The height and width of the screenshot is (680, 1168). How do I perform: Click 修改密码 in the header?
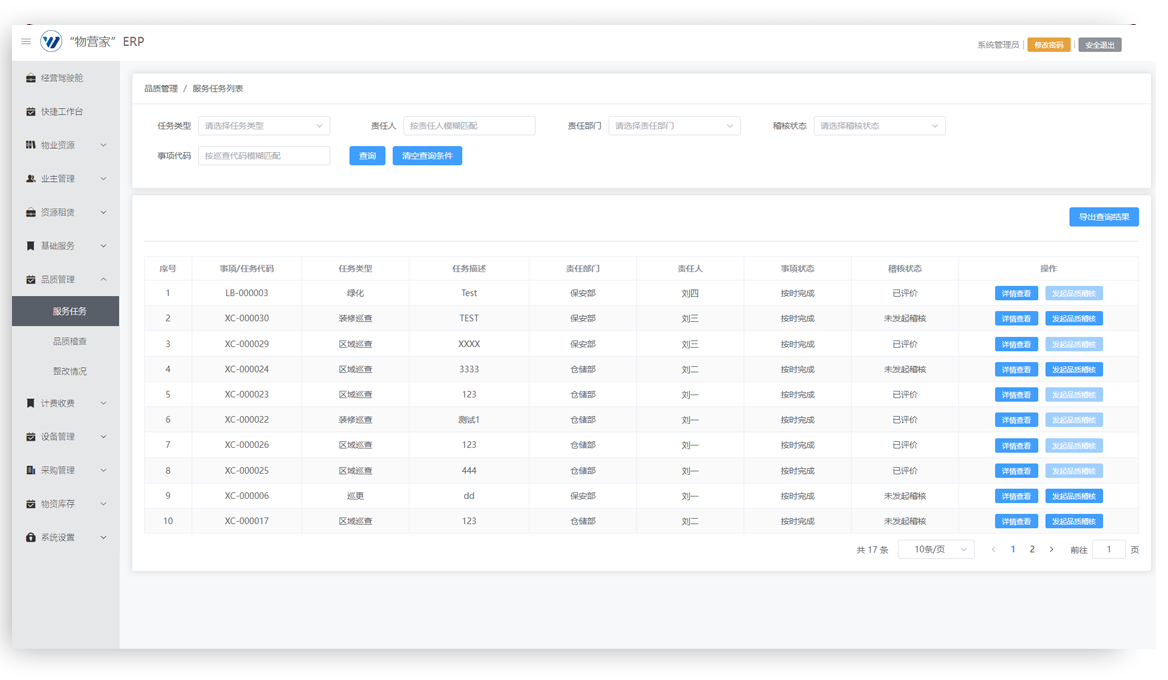(x=1048, y=45)
